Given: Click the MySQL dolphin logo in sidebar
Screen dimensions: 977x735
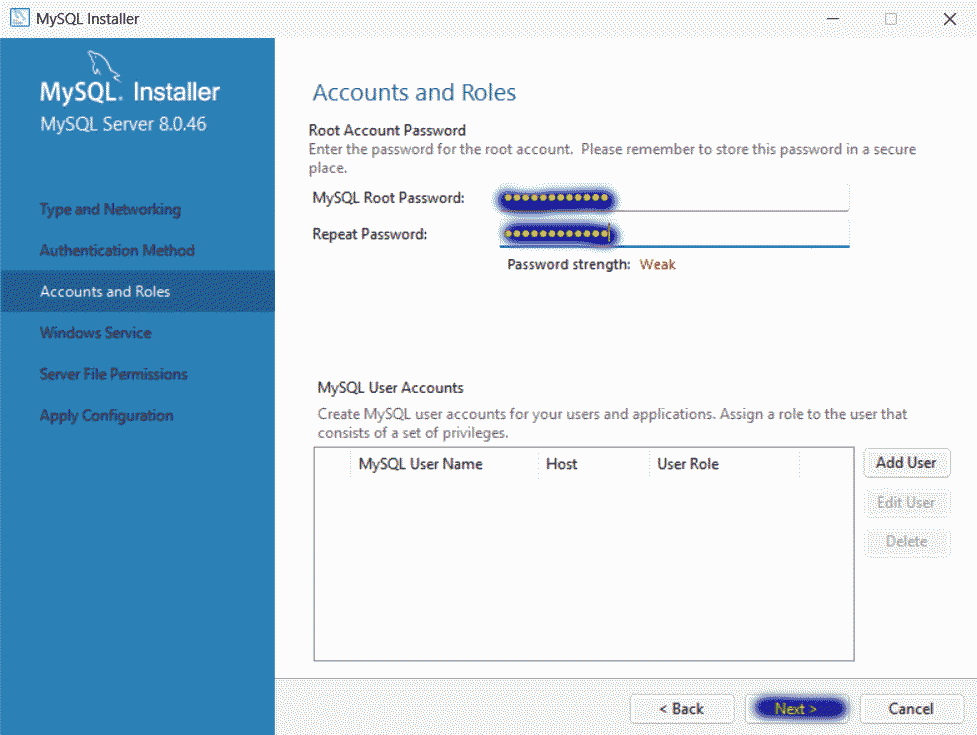Looking at the screenshot, I should (103, 65).
